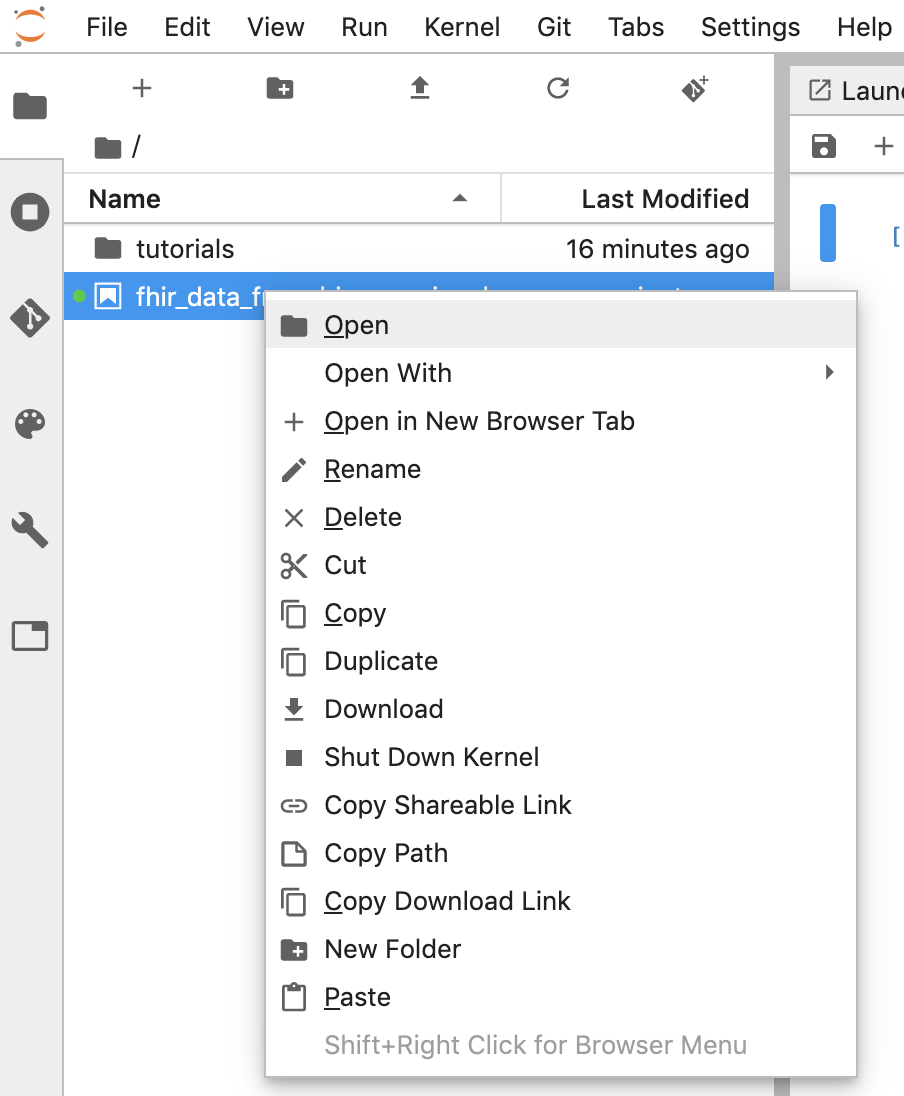Save notebook using the disk icon
The height and width of the screenshot is (1096, 904).
click(823, 146)
